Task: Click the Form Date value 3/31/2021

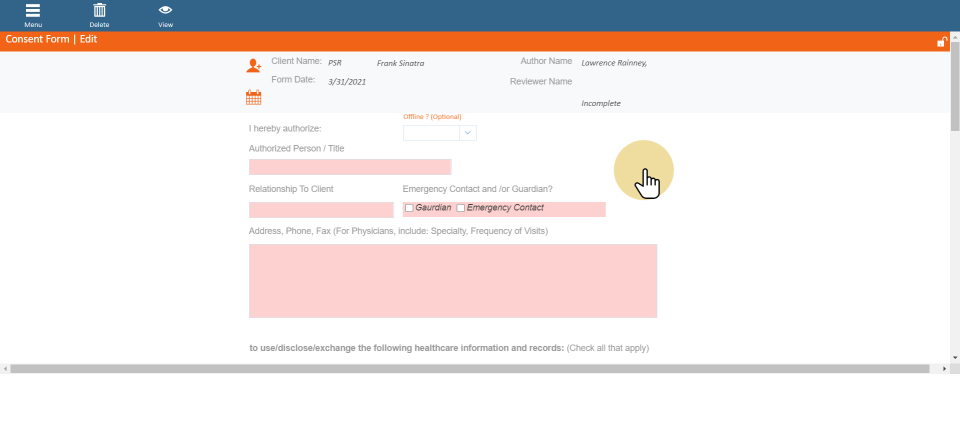Action: point(347,81)
